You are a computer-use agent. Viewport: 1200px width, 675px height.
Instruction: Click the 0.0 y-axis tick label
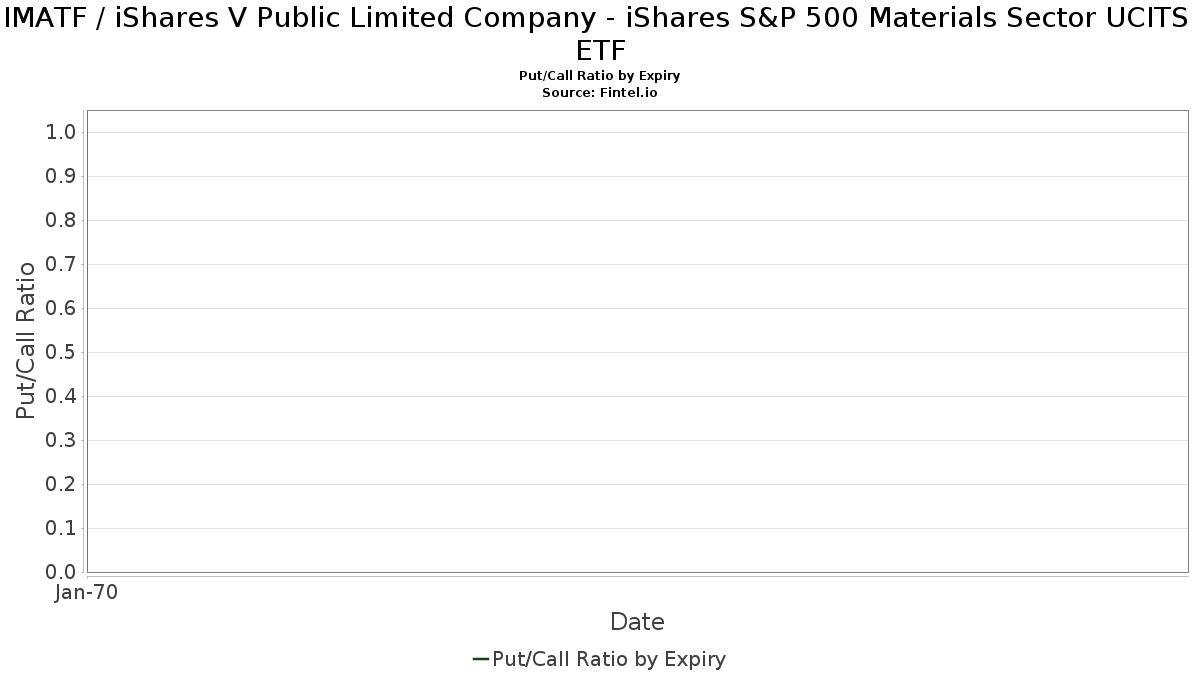(x=61, y=572)
